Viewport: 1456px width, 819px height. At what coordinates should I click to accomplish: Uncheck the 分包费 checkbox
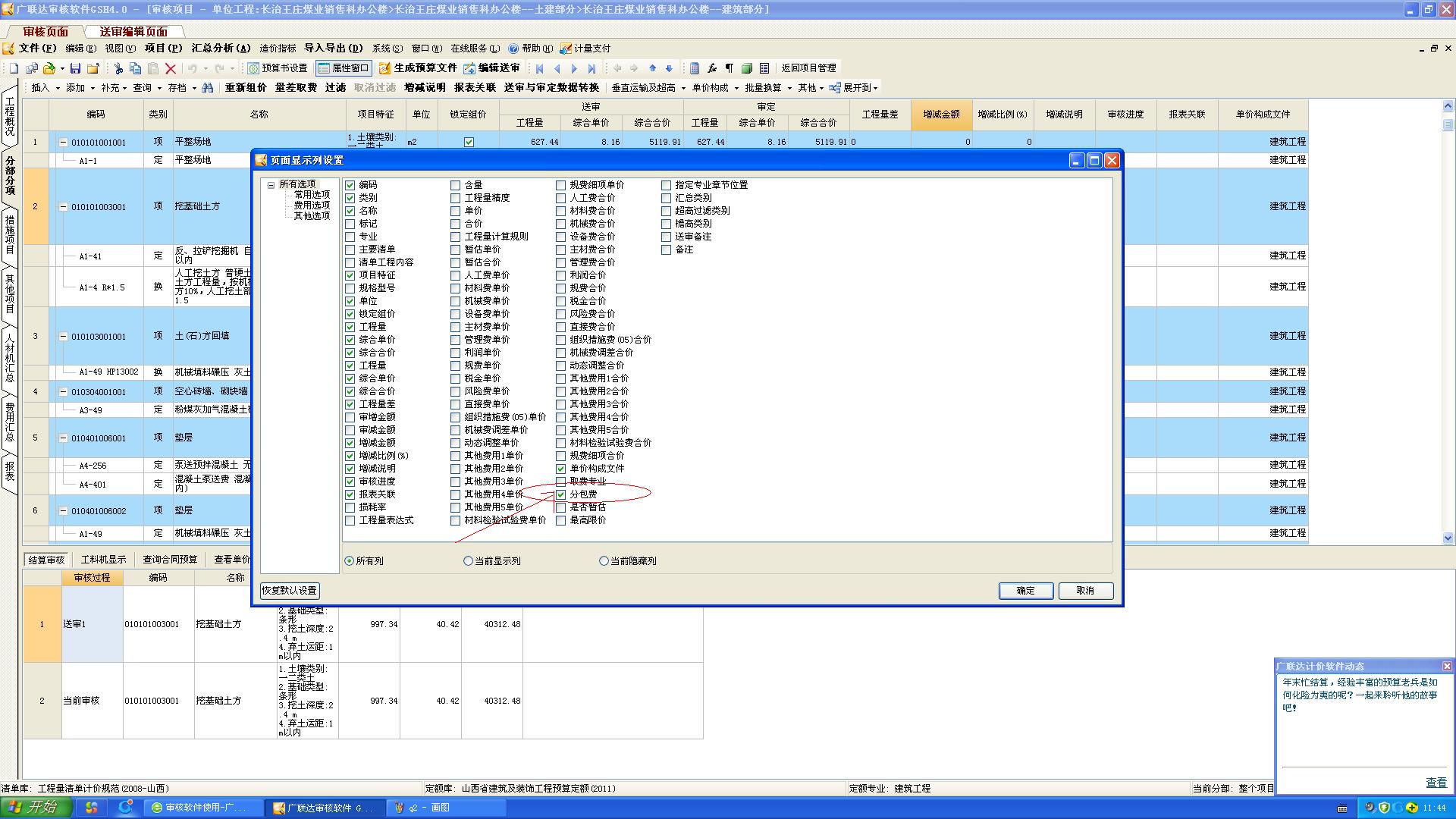[x=561, y=494]
